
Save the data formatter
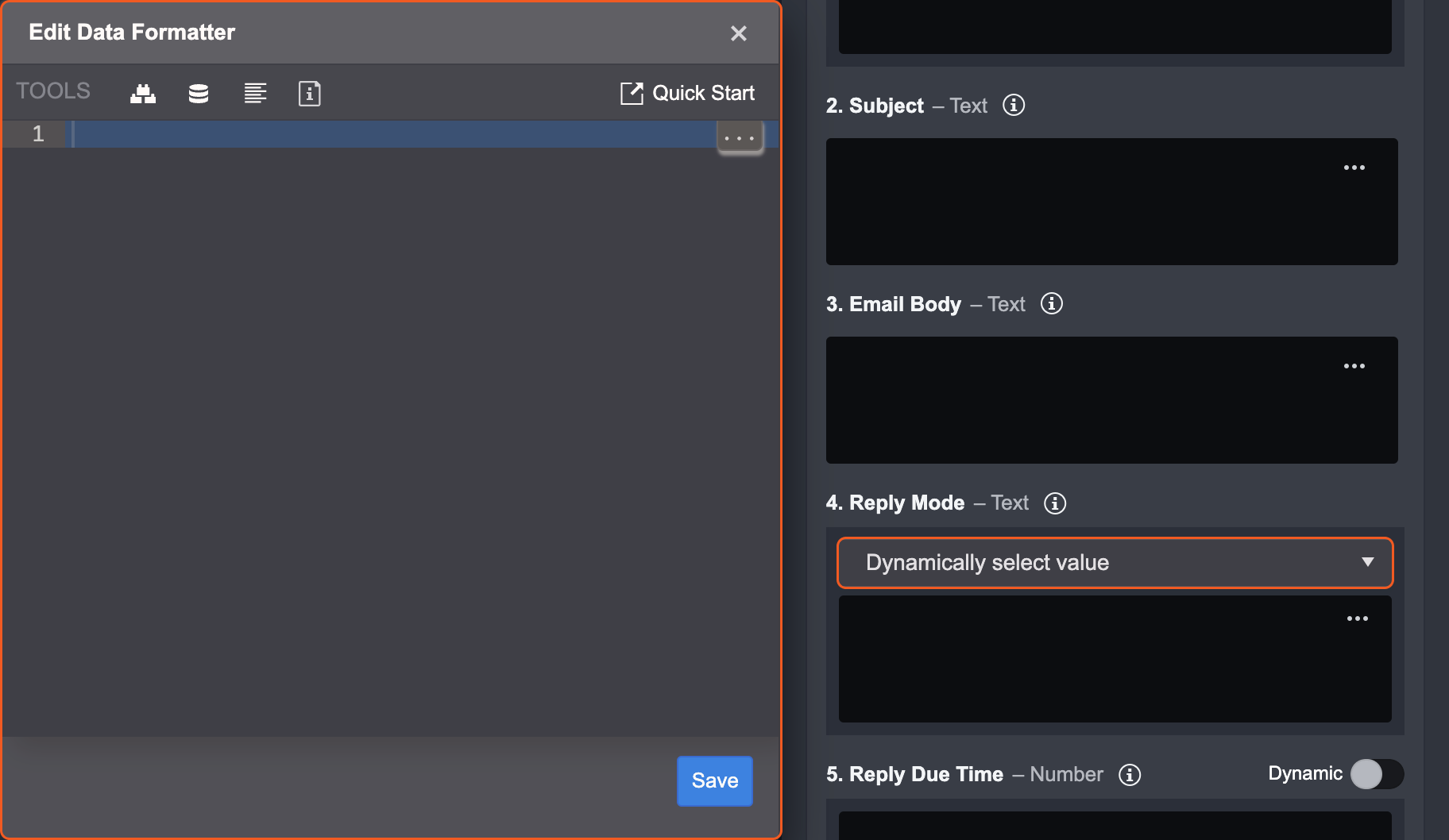click(x=714, y=780)
